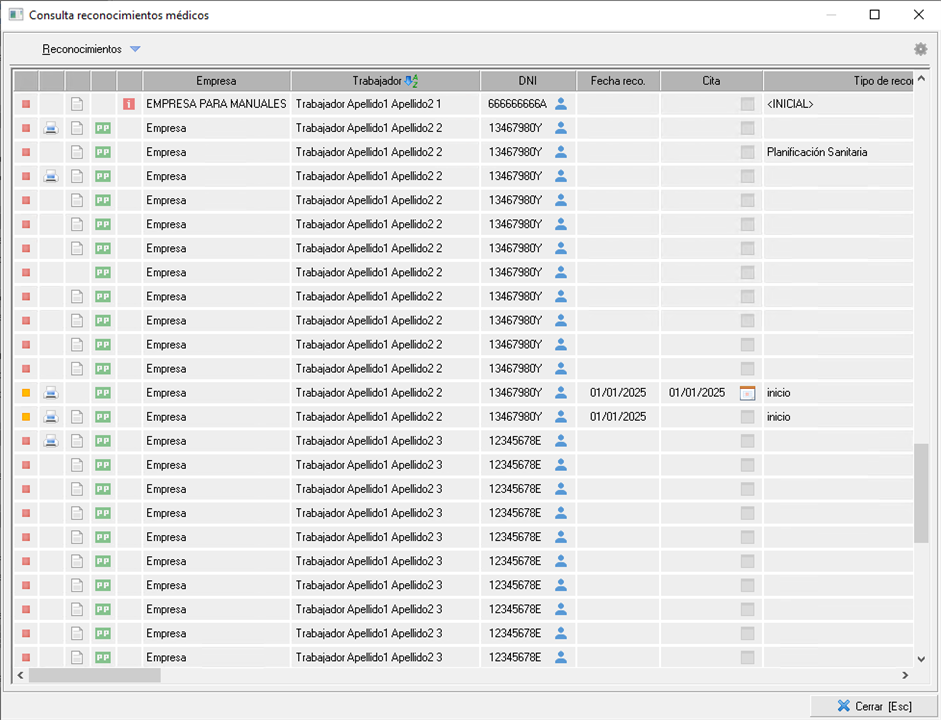The width and height of the screenshot is (941, 720).
Task: Click the DNI column header
Action: click(527, 81)
